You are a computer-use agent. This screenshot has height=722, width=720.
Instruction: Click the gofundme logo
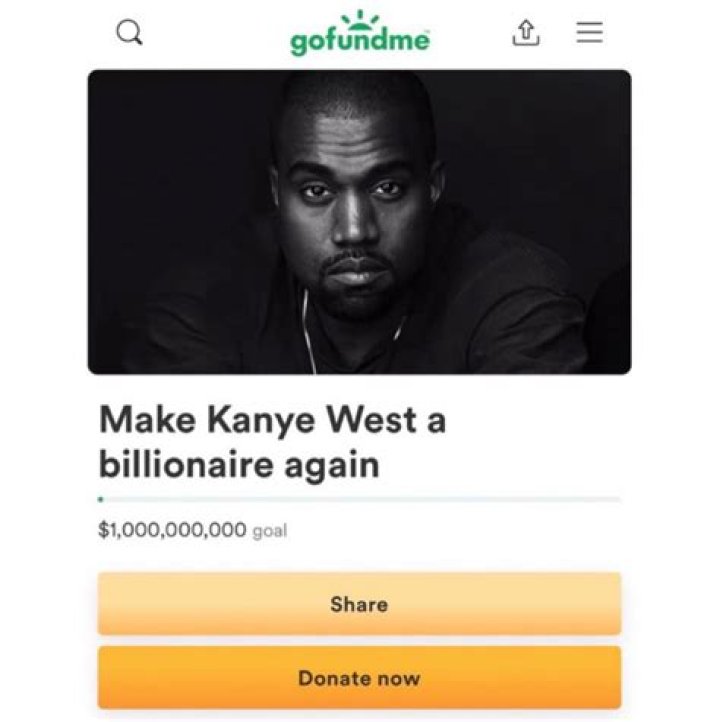coord(360,34)
